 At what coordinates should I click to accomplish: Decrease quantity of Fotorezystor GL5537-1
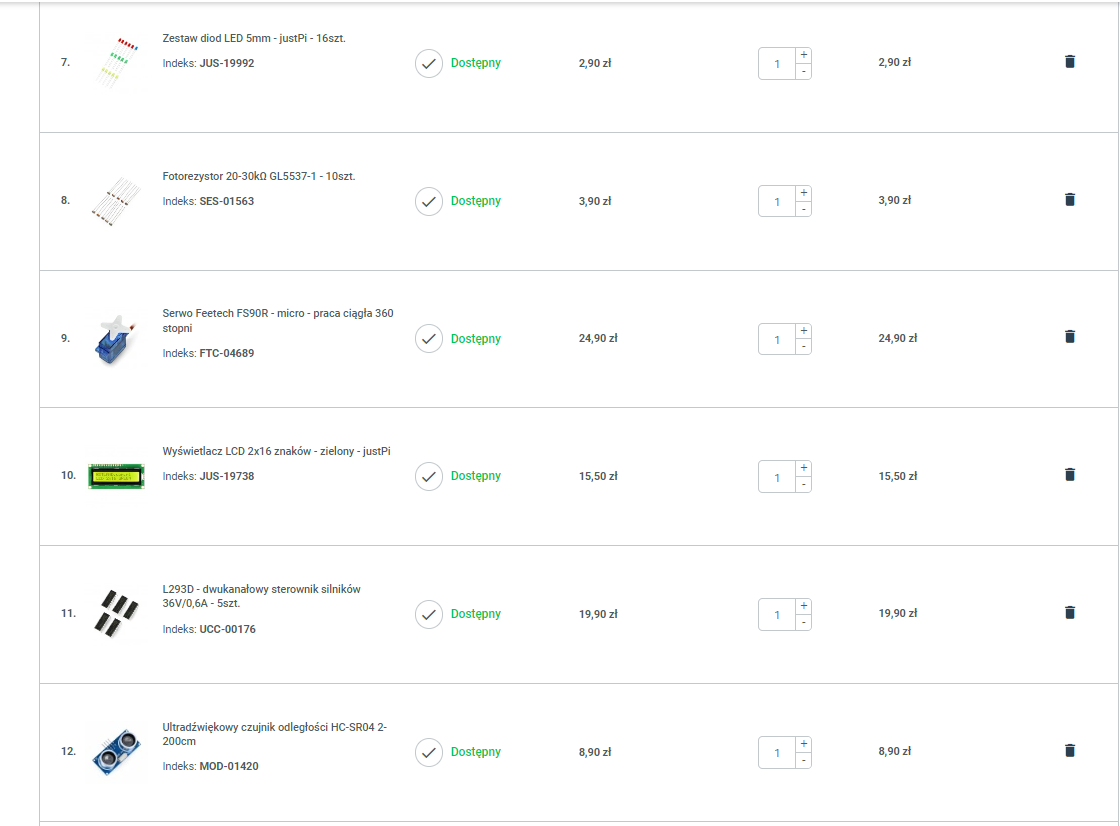[804, 209]
